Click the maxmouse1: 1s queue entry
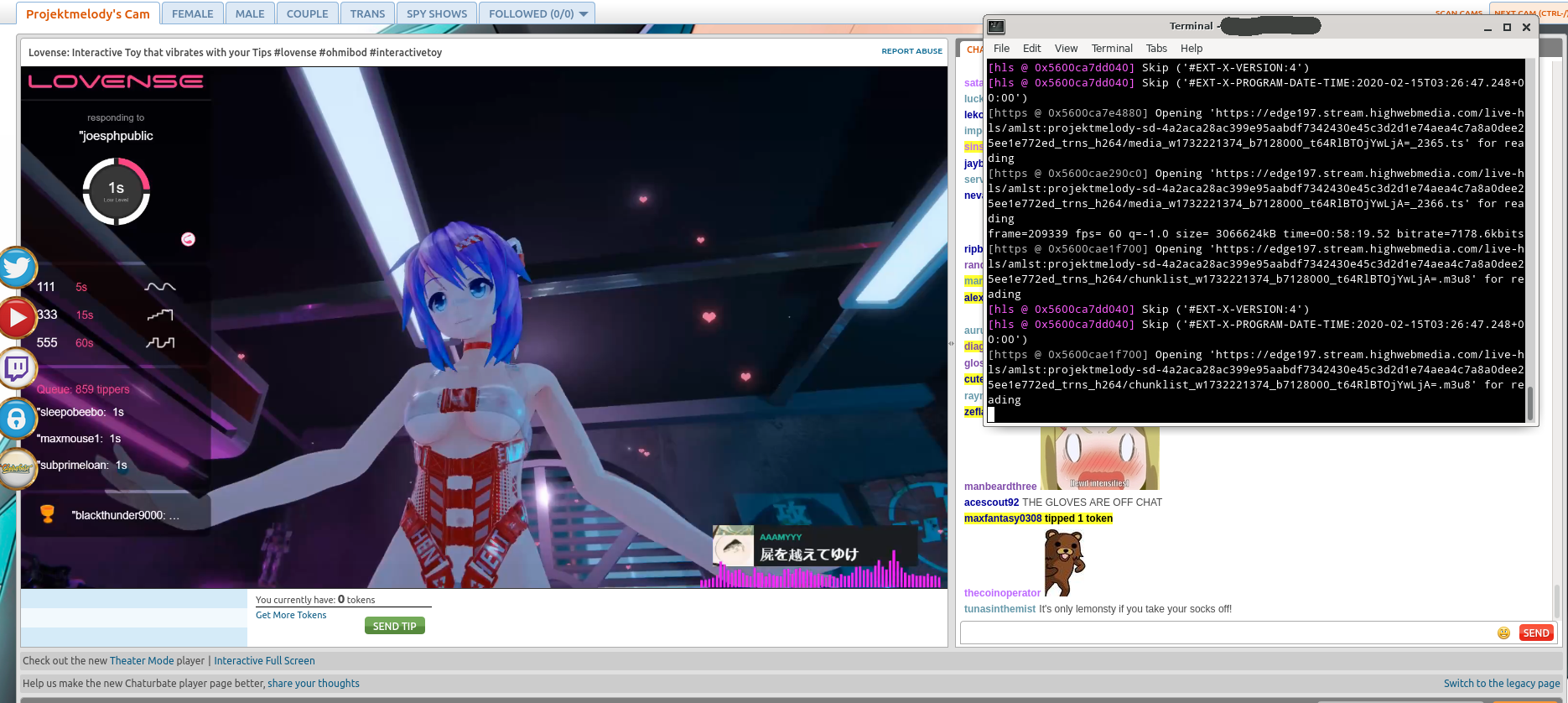 pyautogui.click(x=79, y=439)
